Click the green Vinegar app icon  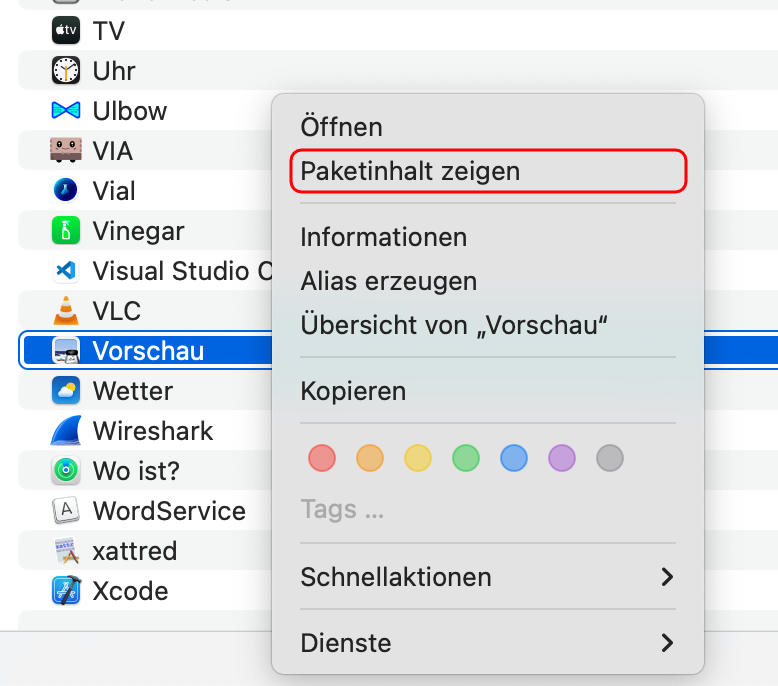point(66,231)
